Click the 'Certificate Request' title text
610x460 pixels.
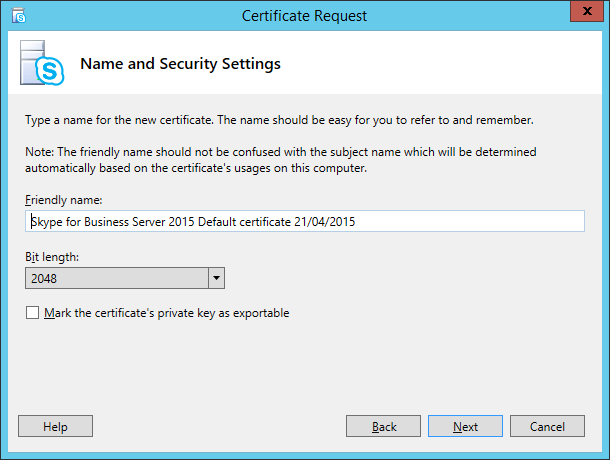[x=304, y=16]
